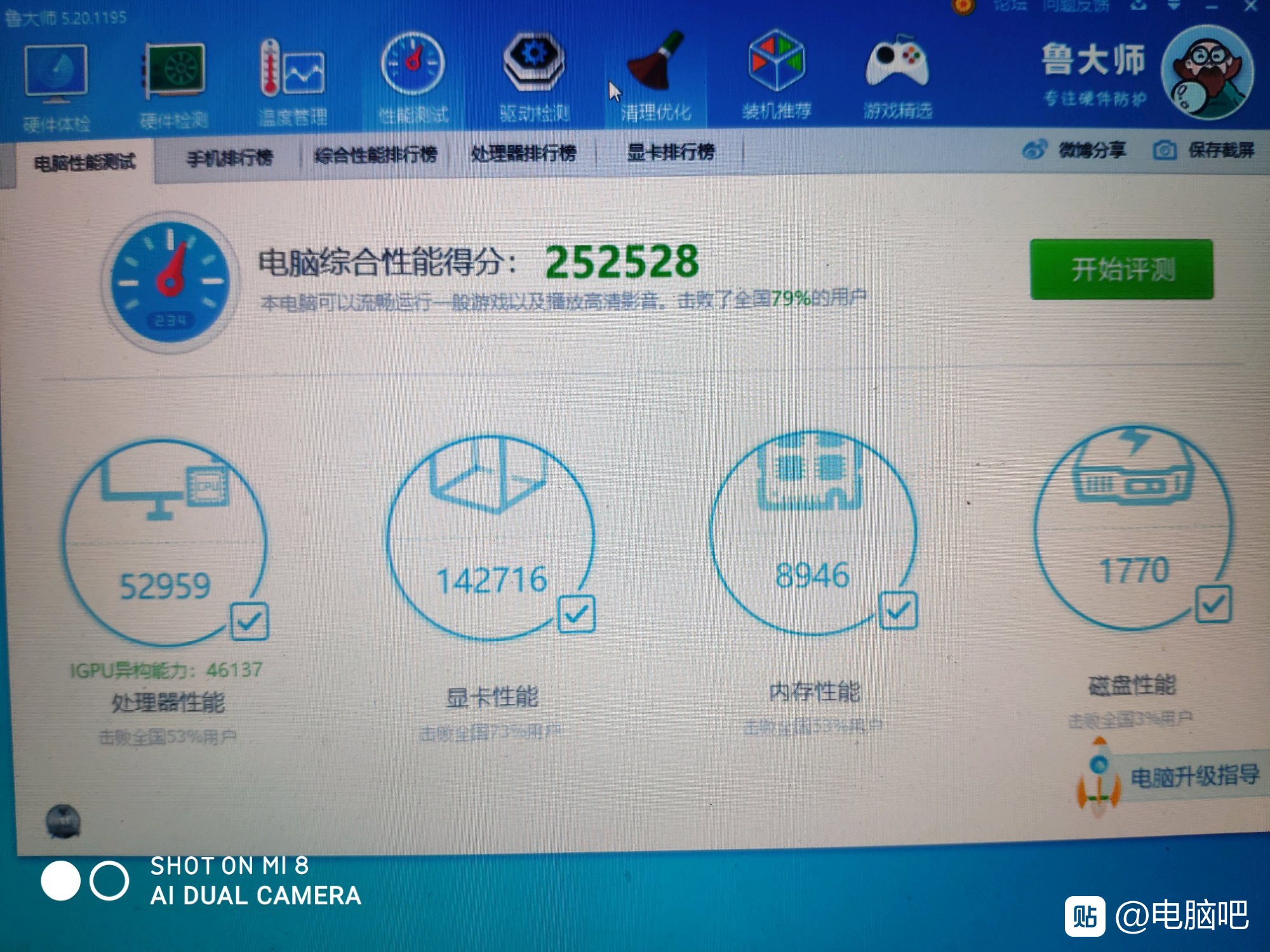Uncheck the 磁盘性能 test checkbox

coord(1213,604)
